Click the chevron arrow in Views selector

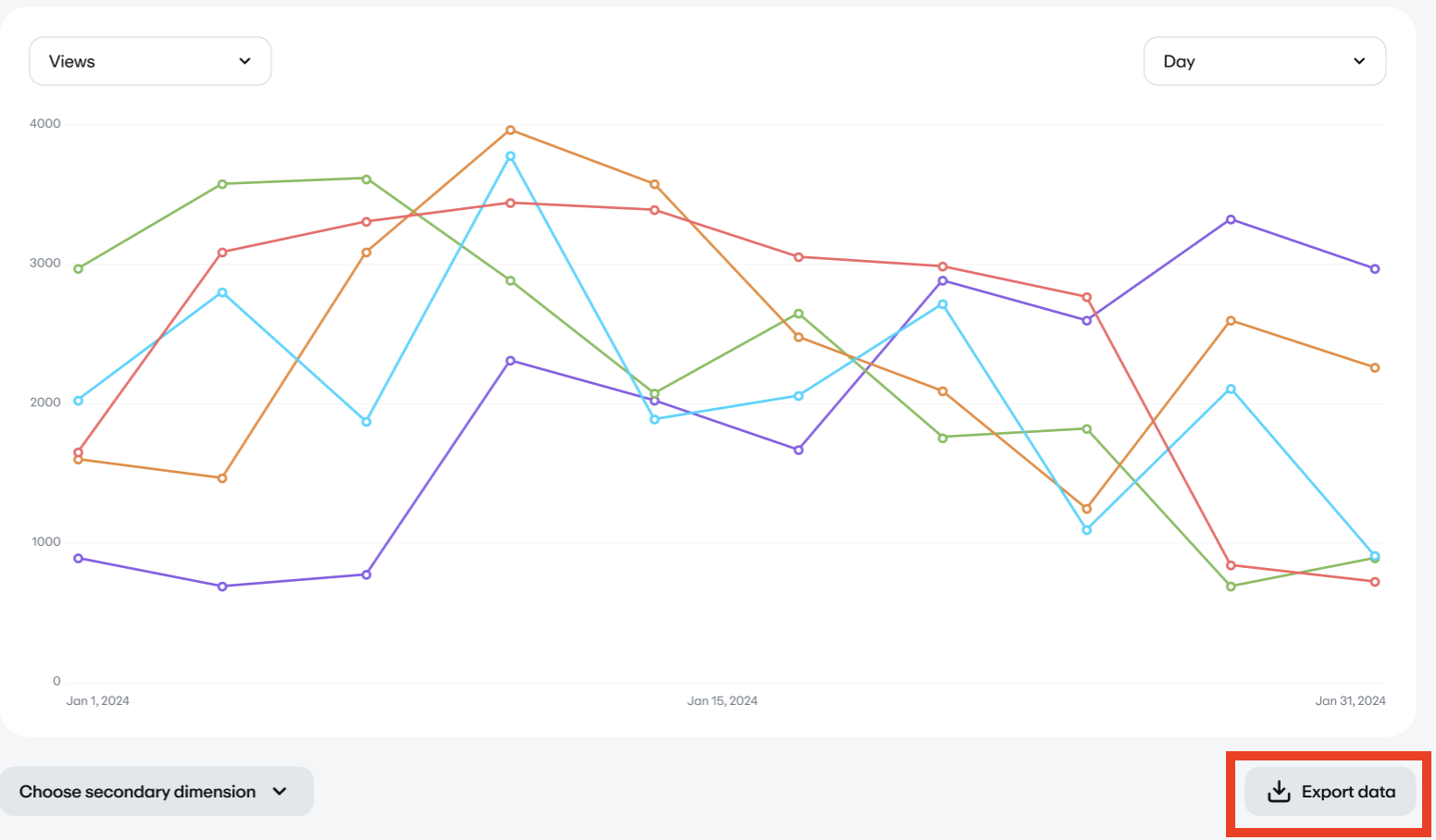click(245, 61)
